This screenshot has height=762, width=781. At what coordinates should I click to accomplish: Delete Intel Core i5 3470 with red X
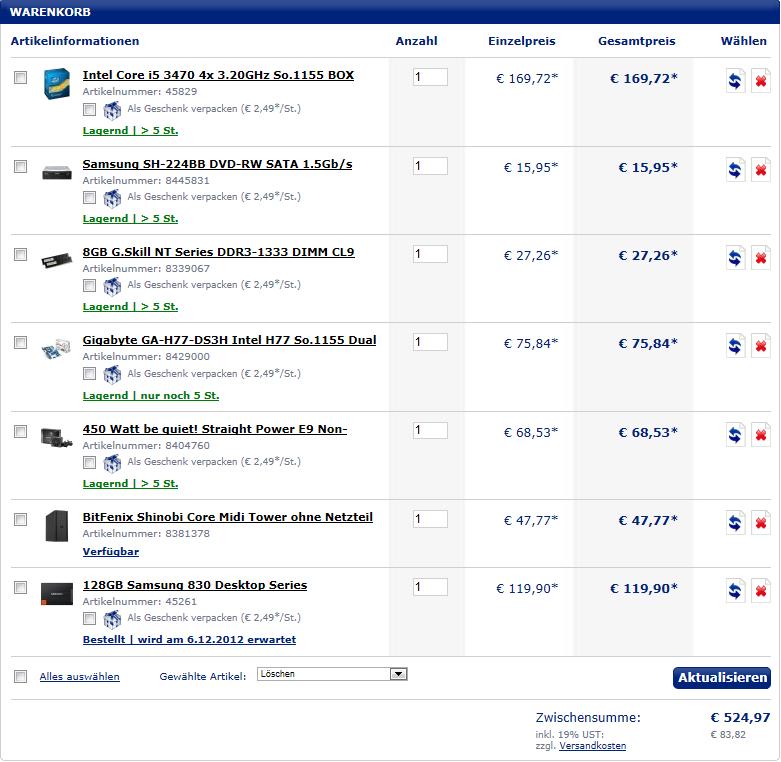761,80
